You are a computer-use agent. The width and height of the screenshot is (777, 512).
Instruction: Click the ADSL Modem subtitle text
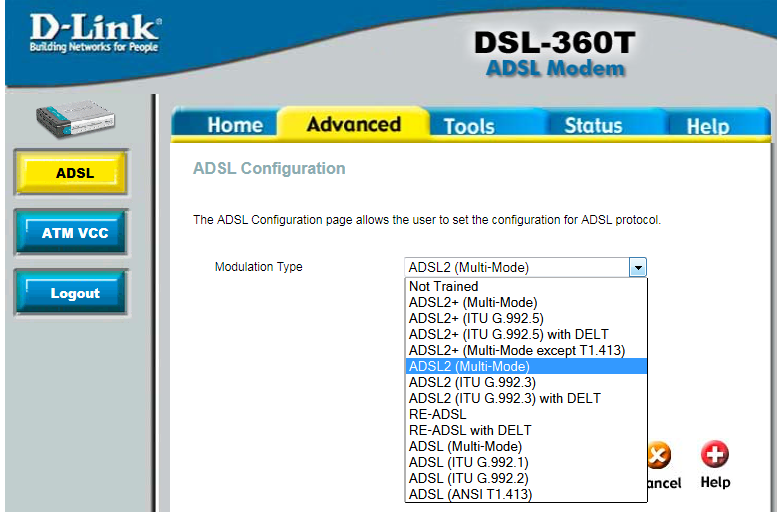pos(555,68)
